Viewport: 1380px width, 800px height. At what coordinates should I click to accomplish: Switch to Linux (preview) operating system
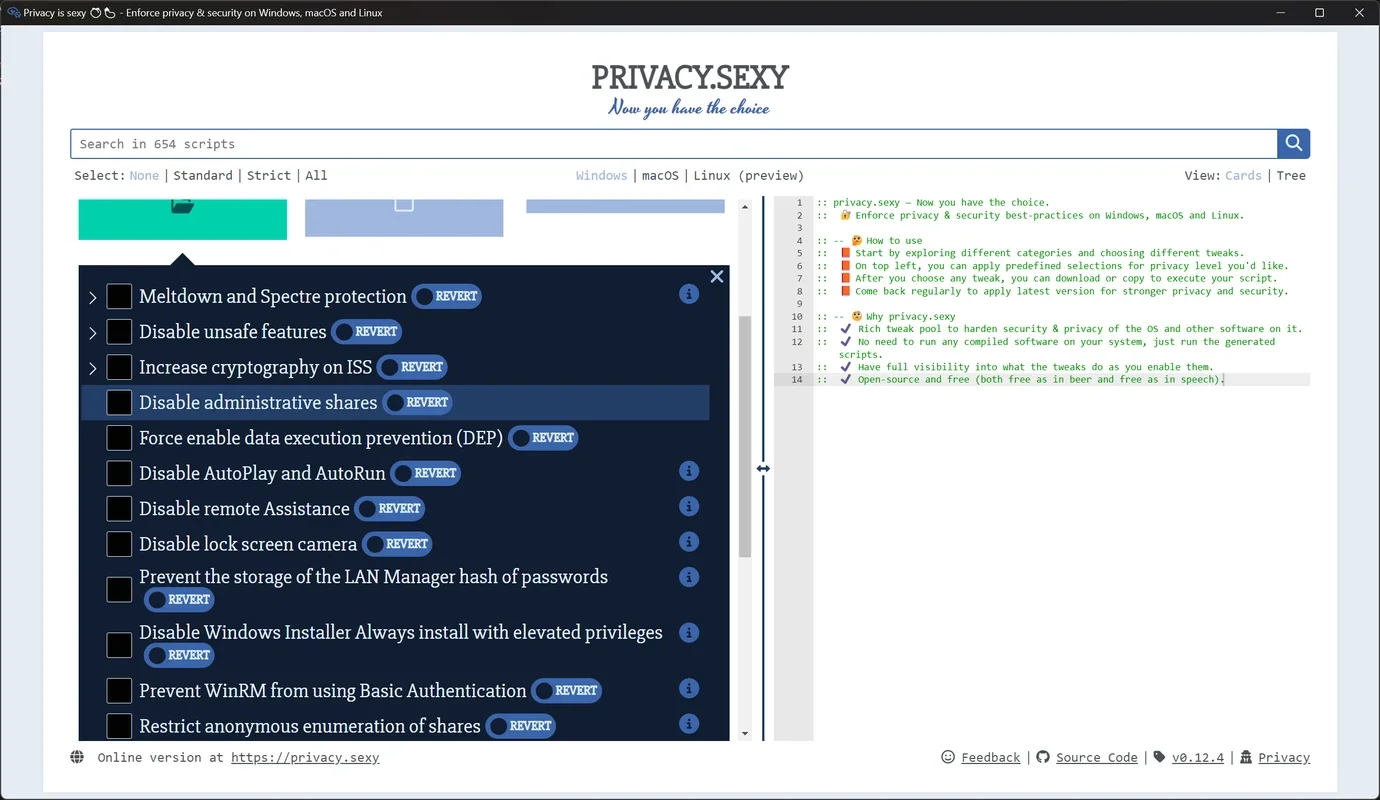click(749, 175)
